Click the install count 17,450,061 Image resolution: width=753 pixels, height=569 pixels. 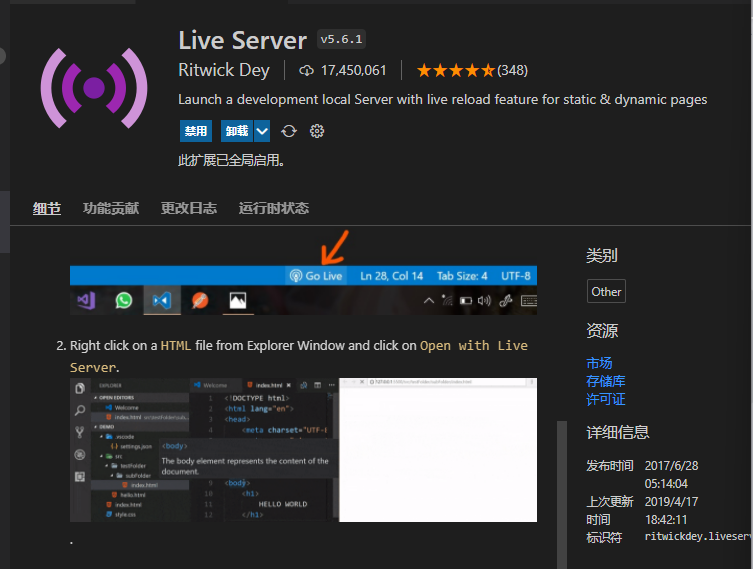point(353,71)
